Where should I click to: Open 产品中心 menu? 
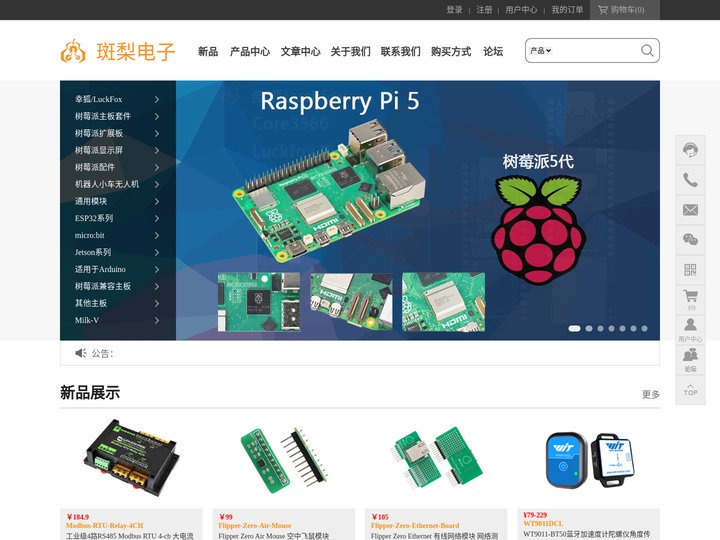tap(250, 51)
